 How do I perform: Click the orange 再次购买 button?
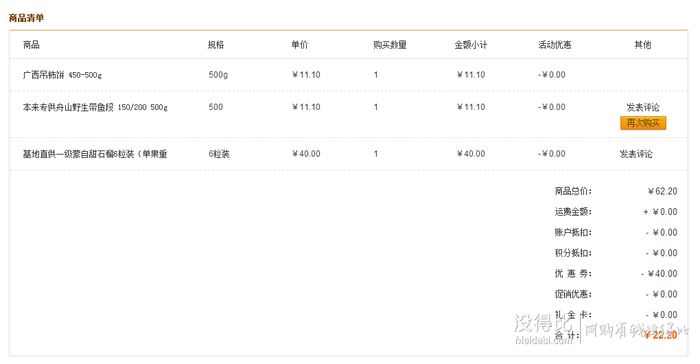click(x=643, y=123)
